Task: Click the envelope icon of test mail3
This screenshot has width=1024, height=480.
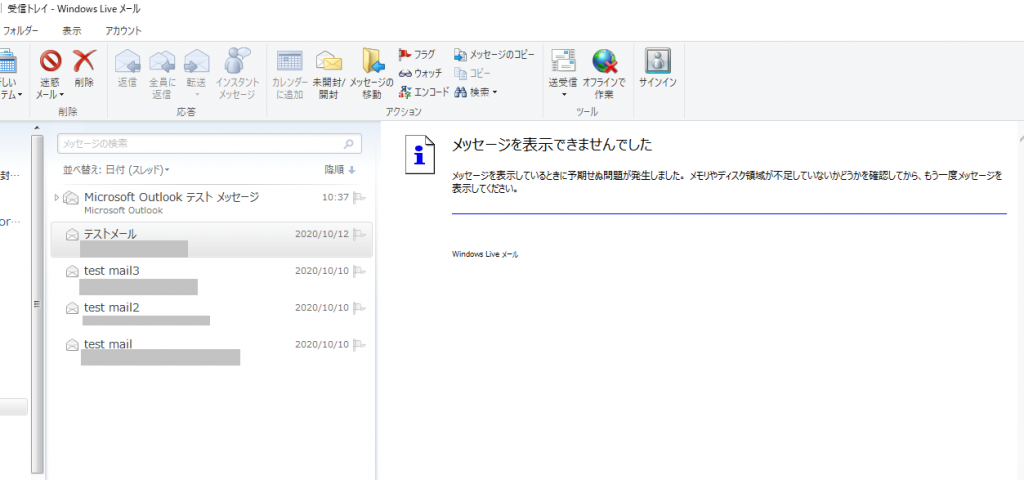Action: pos(72,271)
